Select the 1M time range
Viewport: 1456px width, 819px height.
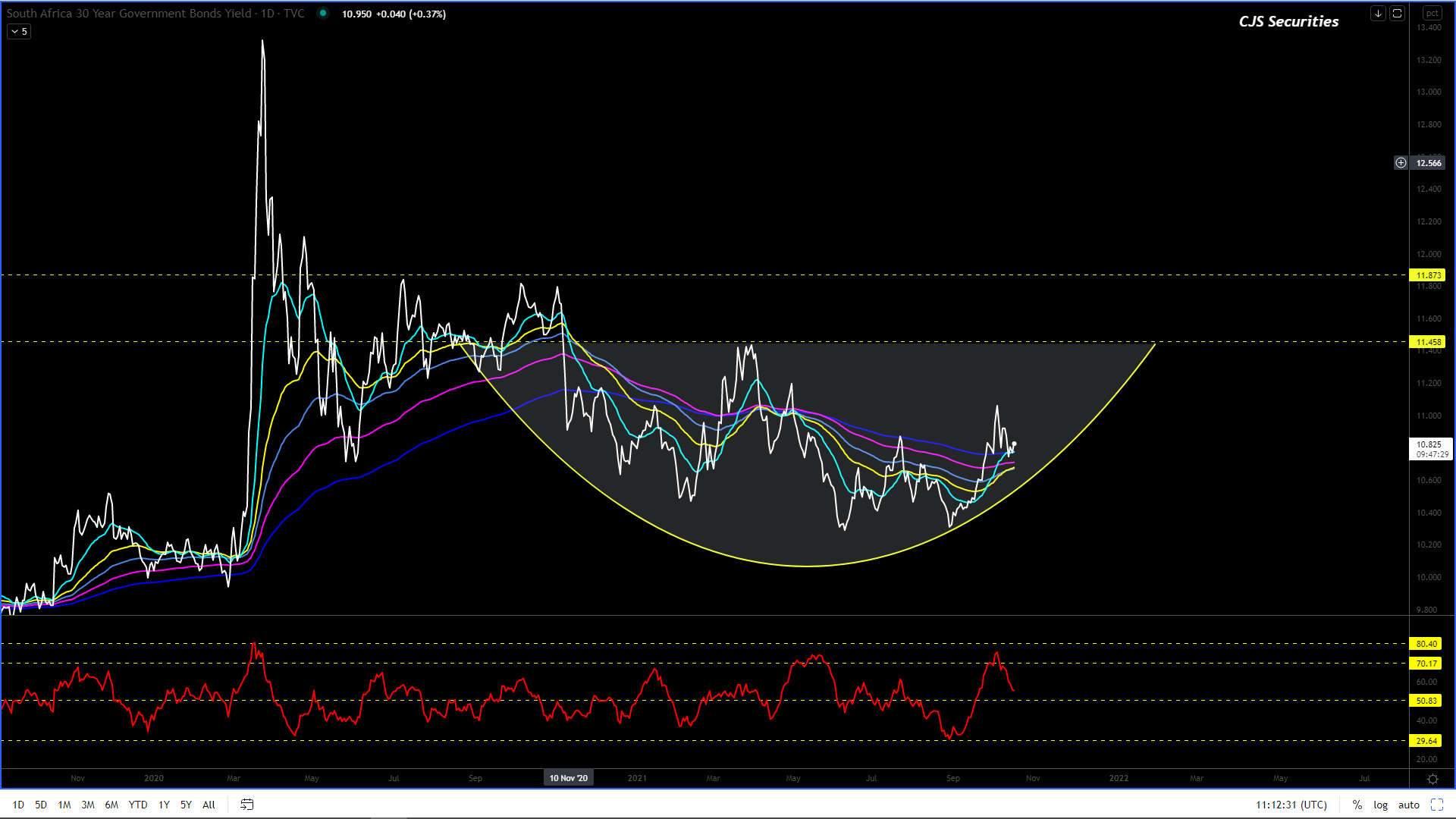tap(64, 805)
